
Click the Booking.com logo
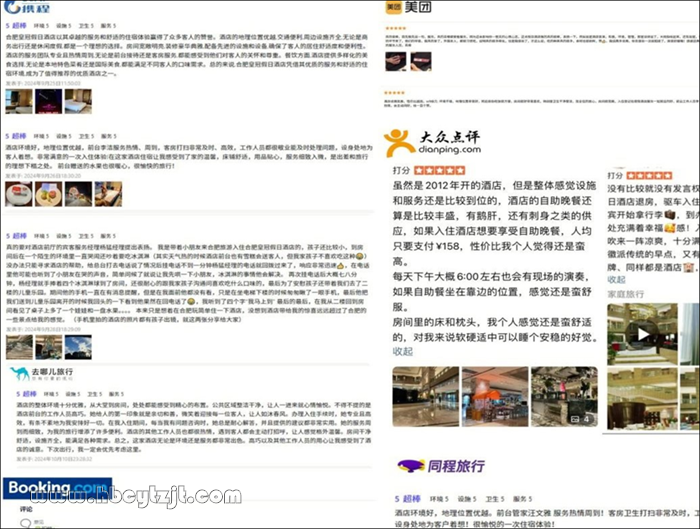(55, 487)
